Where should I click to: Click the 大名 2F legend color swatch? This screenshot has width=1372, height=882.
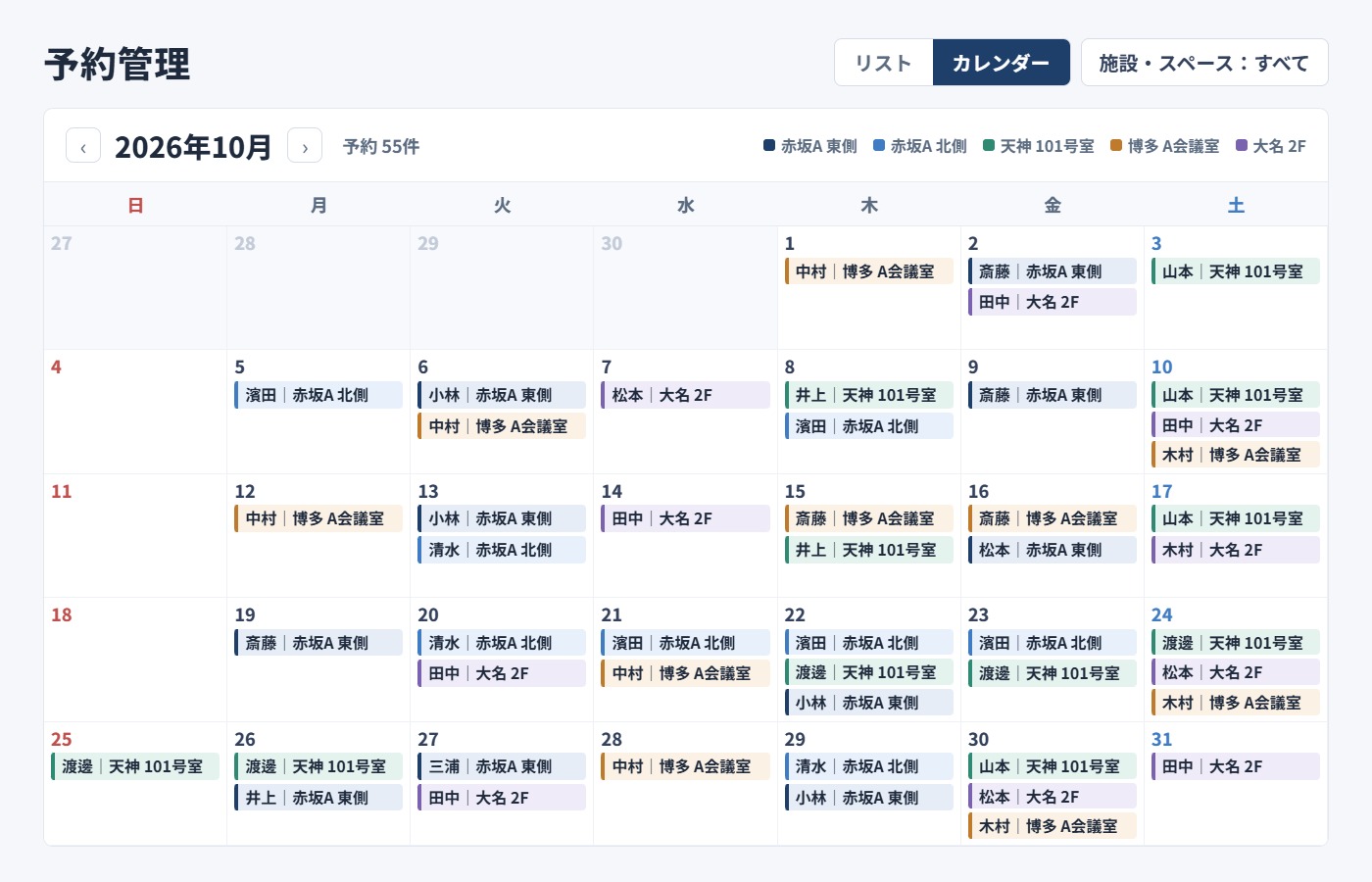click(x=1242, y=145)
